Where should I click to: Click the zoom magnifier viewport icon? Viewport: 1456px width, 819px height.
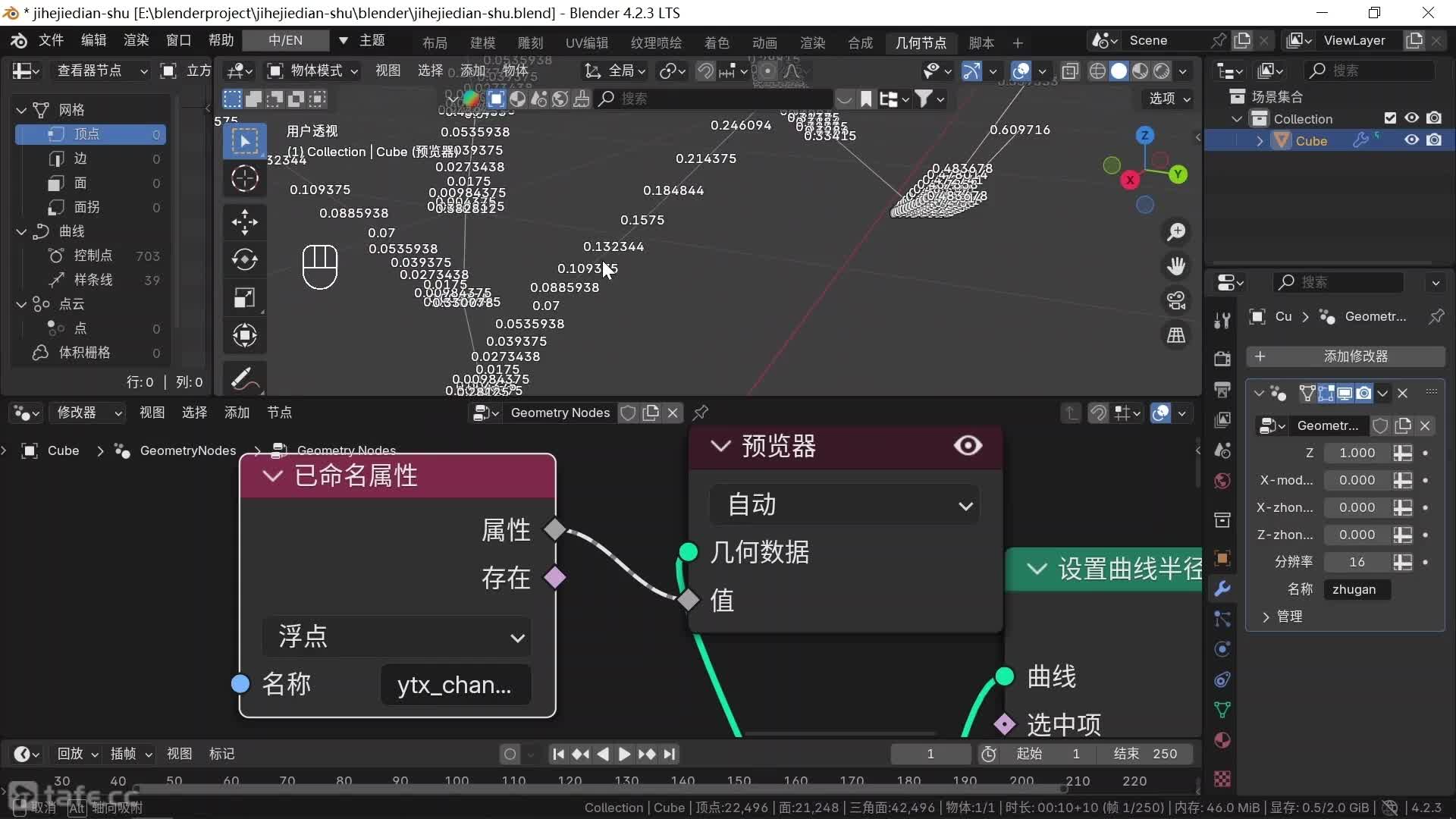(x=1176, y=232)
